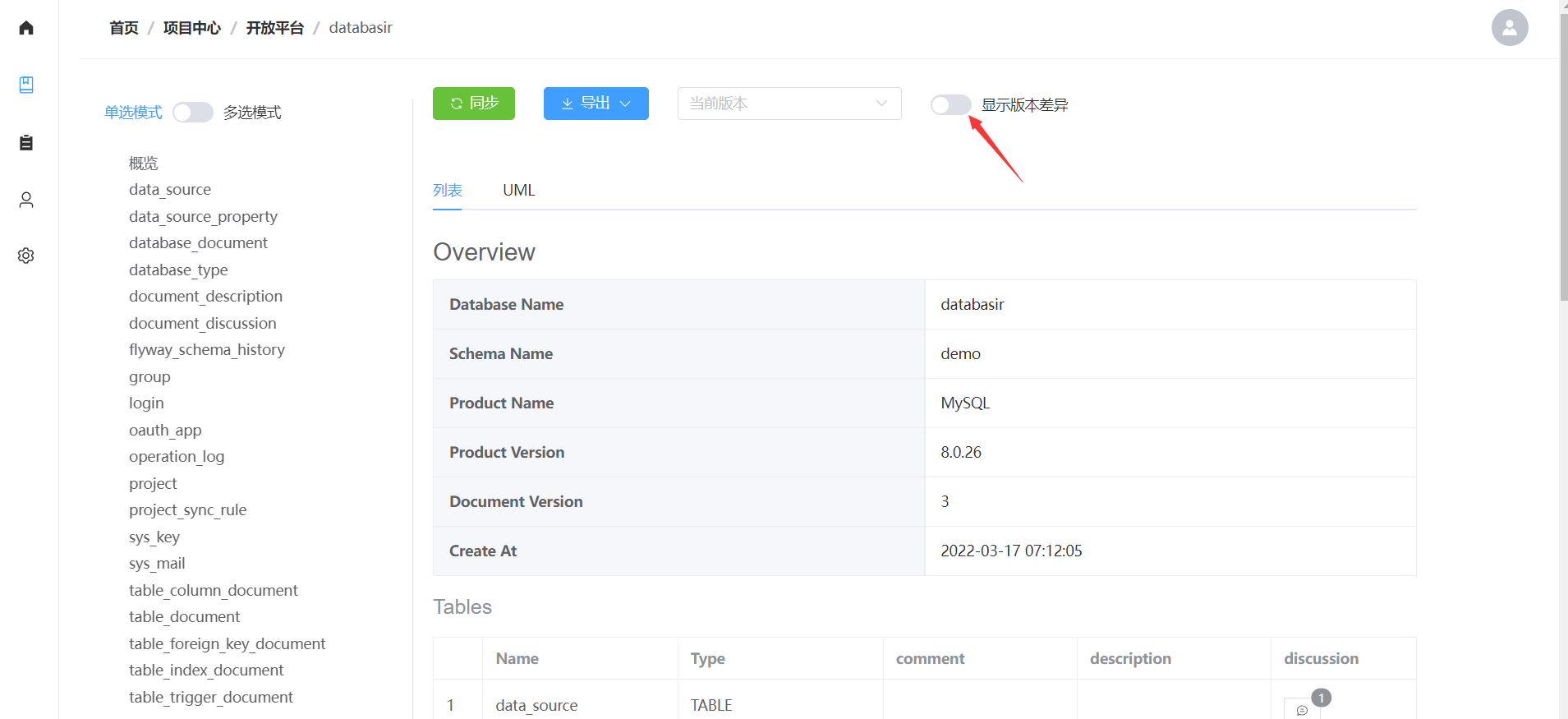Open the clipboard icon in sidebar

26,142
